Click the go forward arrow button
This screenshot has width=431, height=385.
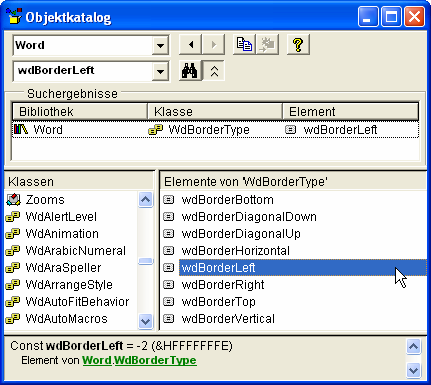click(x=214, y=44)
